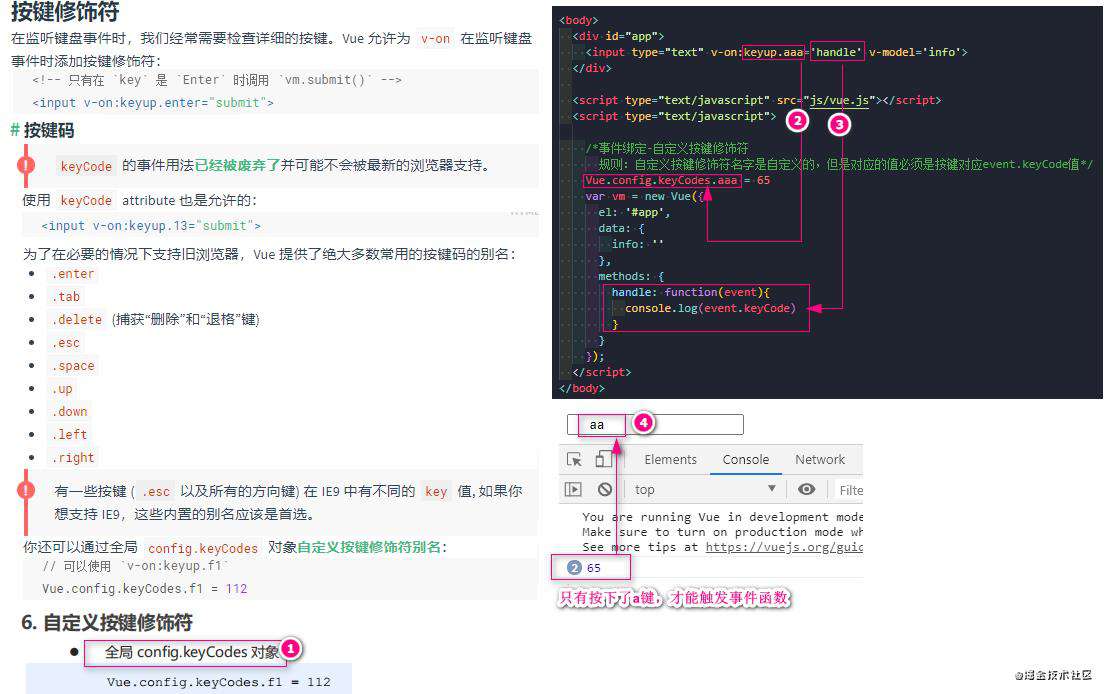Click the inline .esc code in IE9 note

tap(155, 491)
